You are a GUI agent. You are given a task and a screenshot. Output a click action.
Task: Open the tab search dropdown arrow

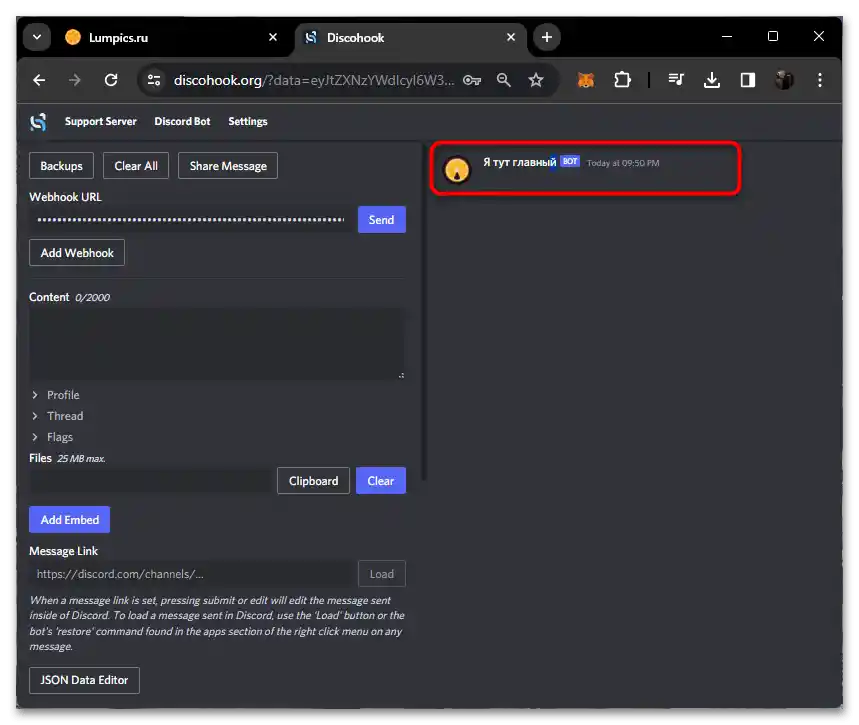tap(37, 37)
